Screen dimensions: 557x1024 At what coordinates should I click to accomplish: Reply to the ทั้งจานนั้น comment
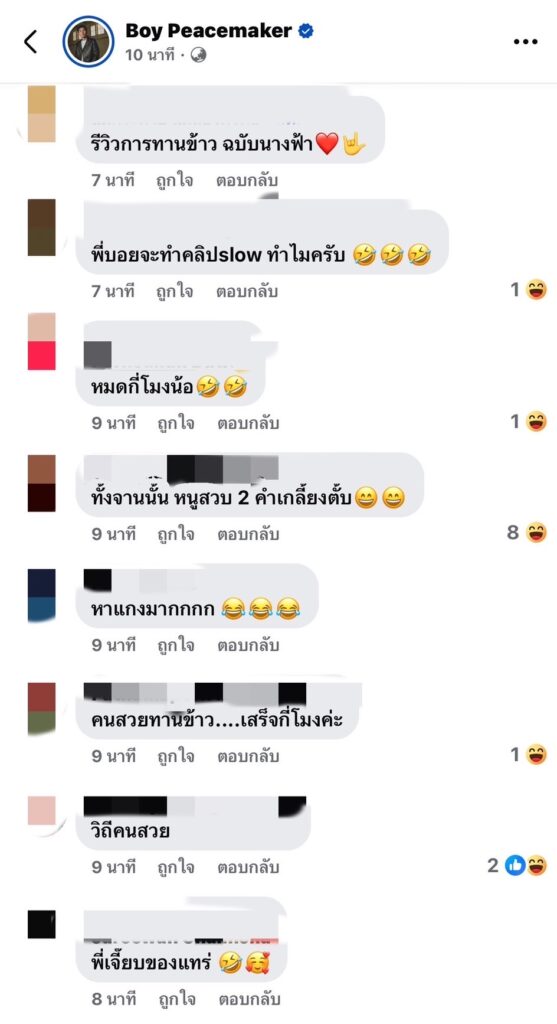click(x=247, y=534)
